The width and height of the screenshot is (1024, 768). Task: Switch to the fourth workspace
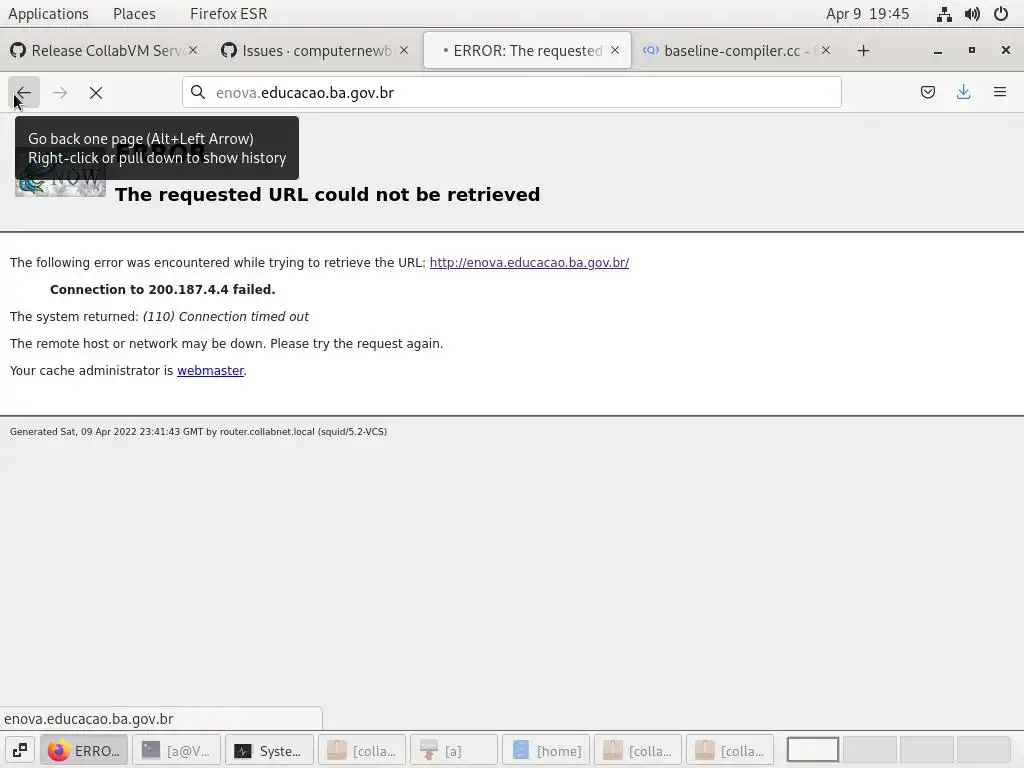point(984,750)
